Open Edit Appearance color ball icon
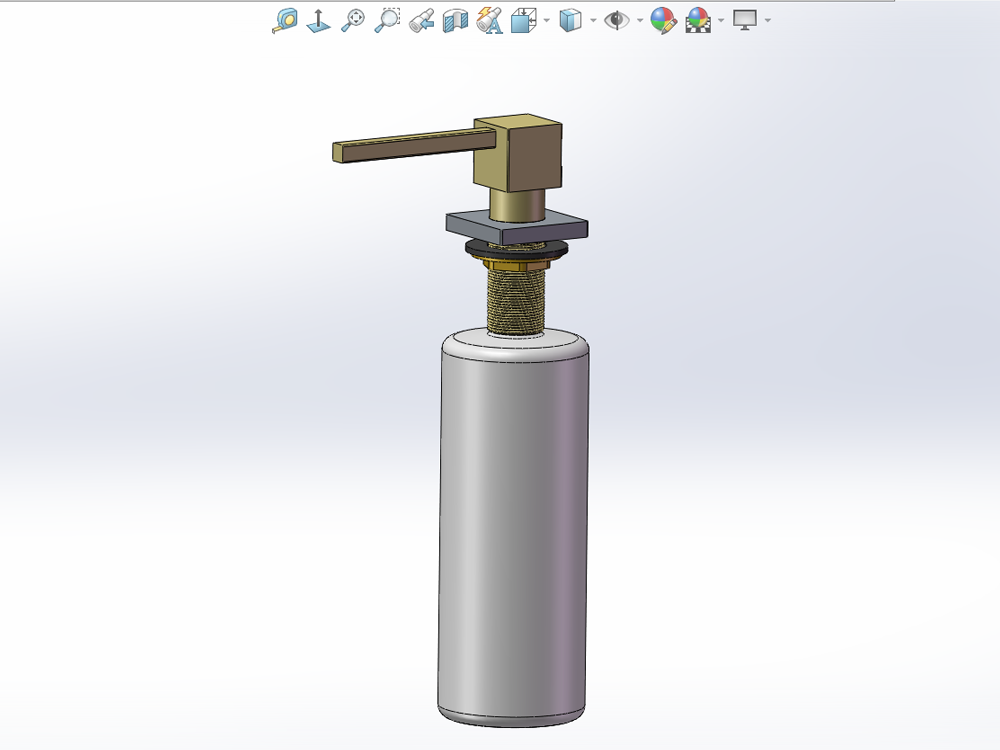The height and width of the screenshot is (750, 1000). pos(663,20)
